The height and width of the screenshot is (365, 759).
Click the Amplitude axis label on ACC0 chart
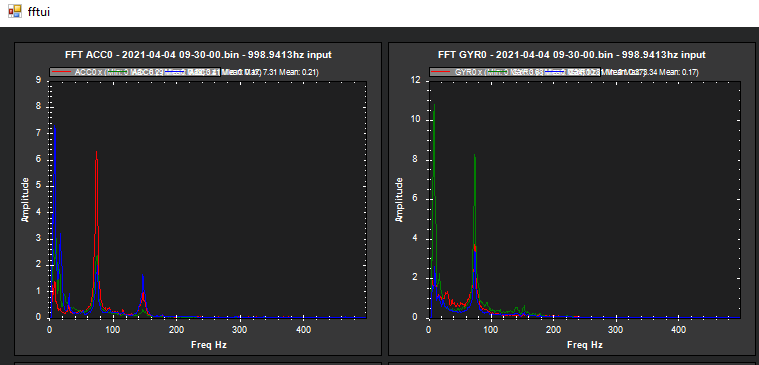tap(25, 200)
